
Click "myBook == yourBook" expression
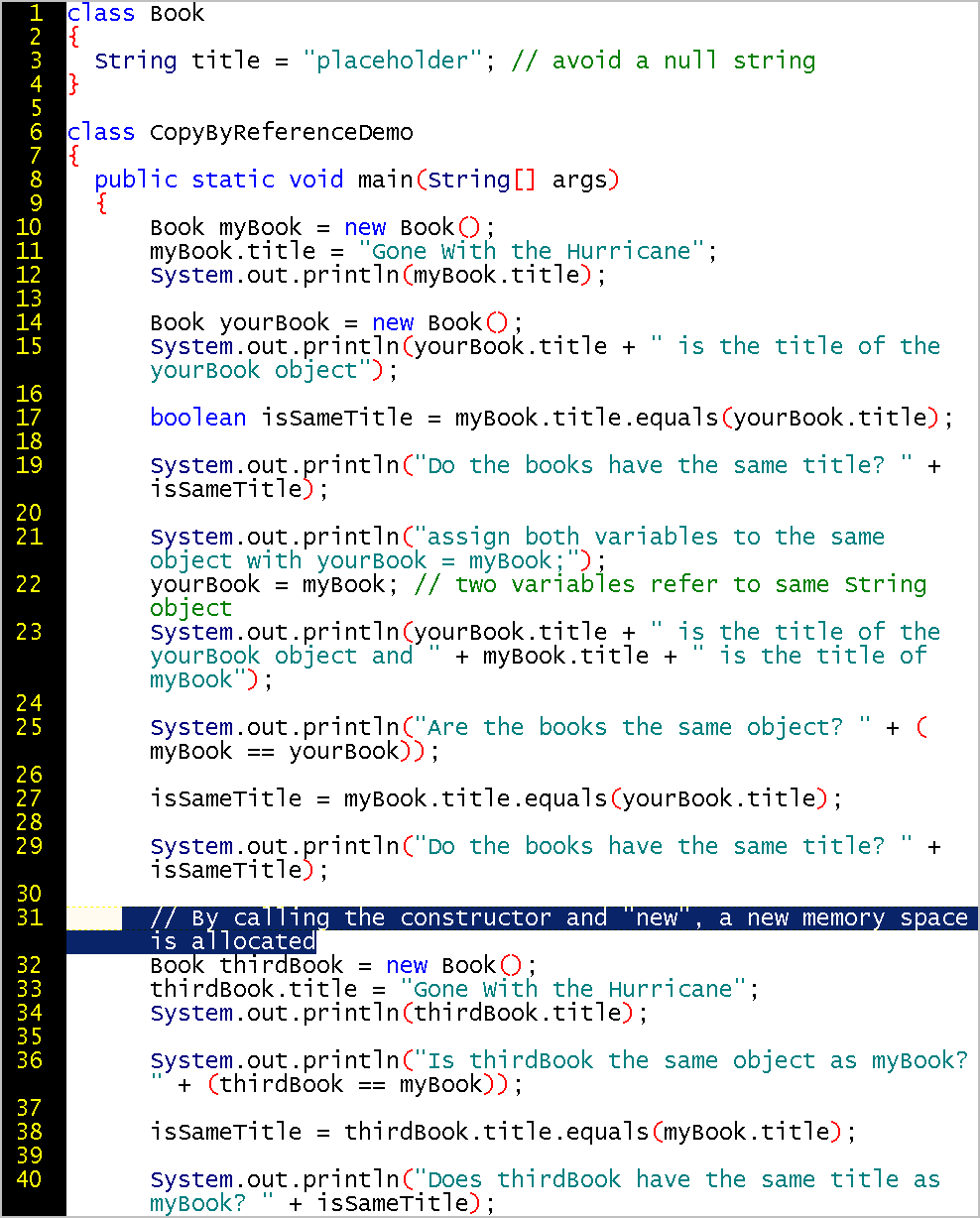(x=275, y=752)
